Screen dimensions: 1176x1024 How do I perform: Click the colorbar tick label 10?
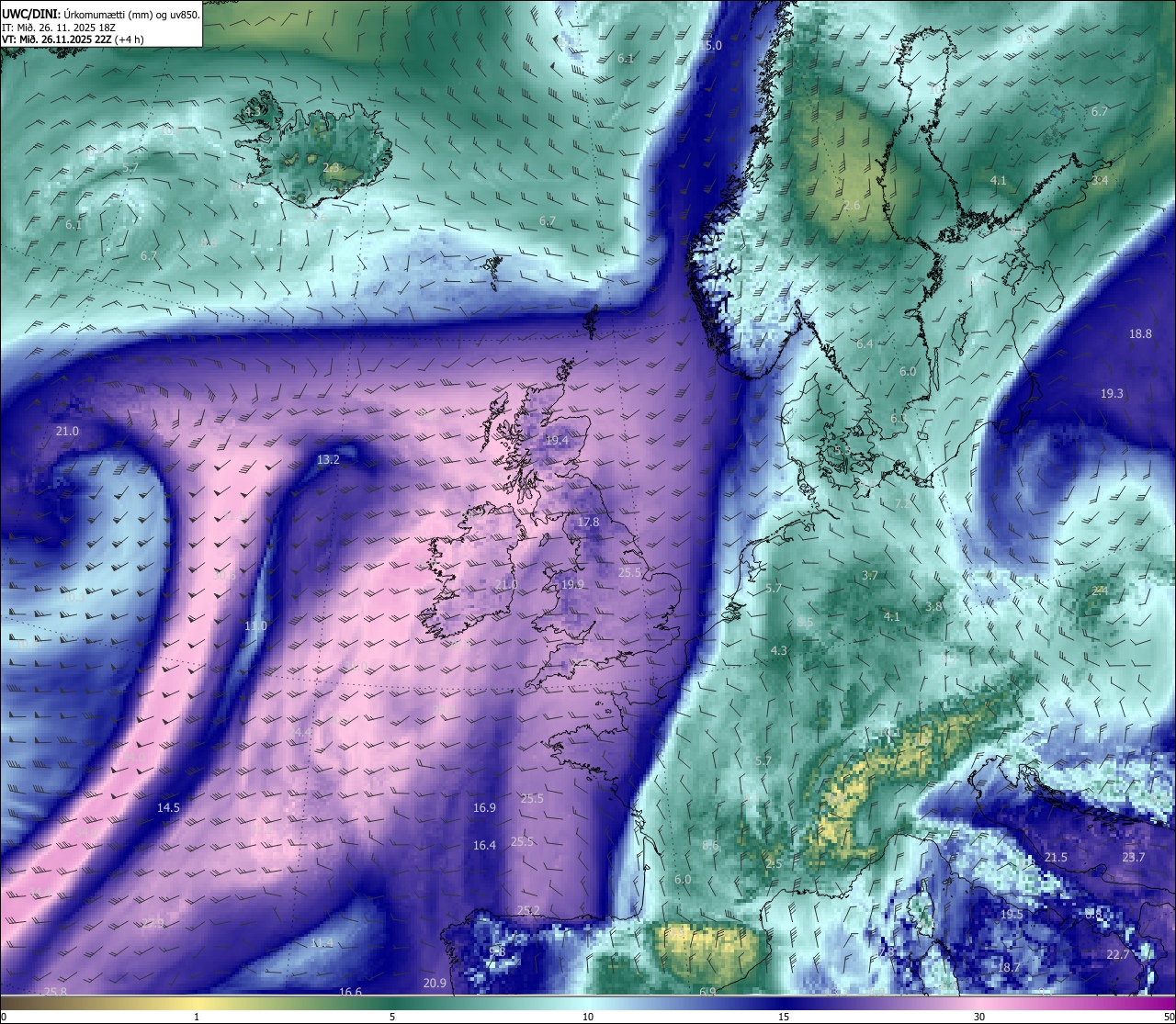click(x=588, y=1017)
